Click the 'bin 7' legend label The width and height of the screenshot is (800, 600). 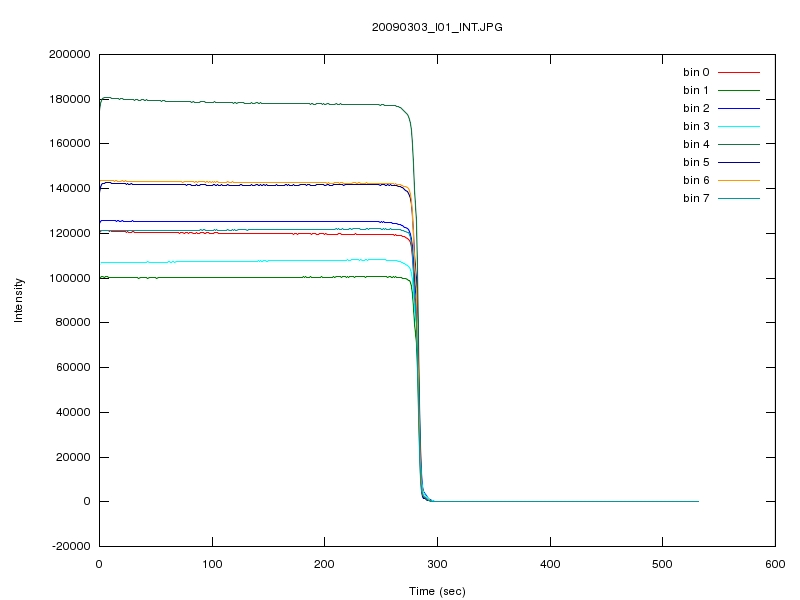point(696,198)
